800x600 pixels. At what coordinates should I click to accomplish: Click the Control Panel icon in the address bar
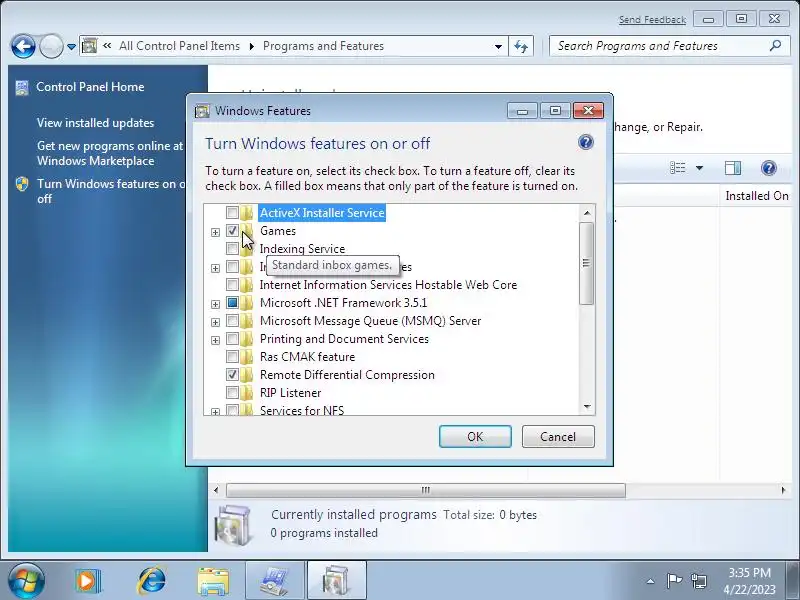pos(90,46)
